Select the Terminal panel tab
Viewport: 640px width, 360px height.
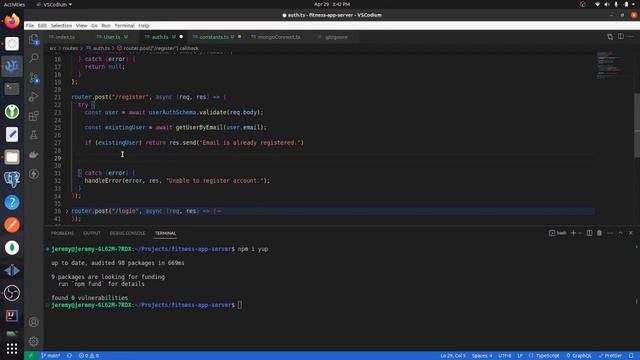[x=165, y=233]
